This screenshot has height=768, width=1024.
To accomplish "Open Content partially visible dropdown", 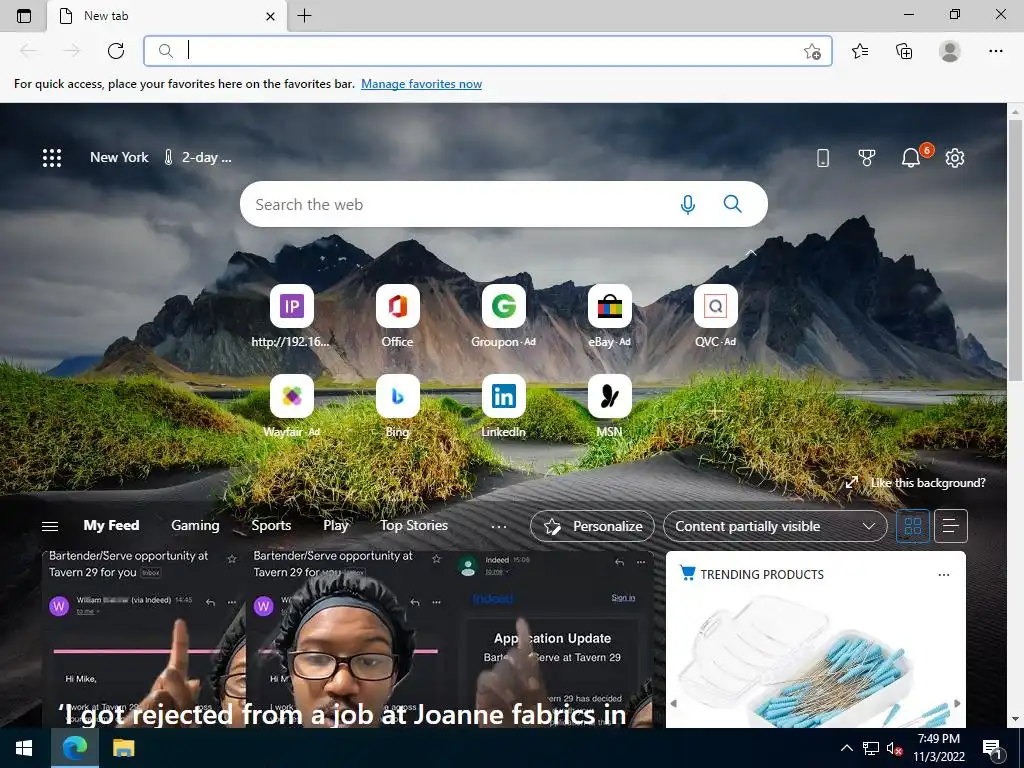I will pos(775,526).
